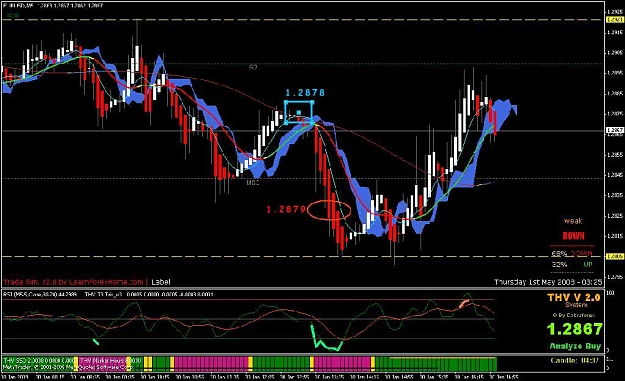Select the cyan rectangle marker near 1.2878
The height and width of the screenshot is (381, 625).
tap(299, 112)
